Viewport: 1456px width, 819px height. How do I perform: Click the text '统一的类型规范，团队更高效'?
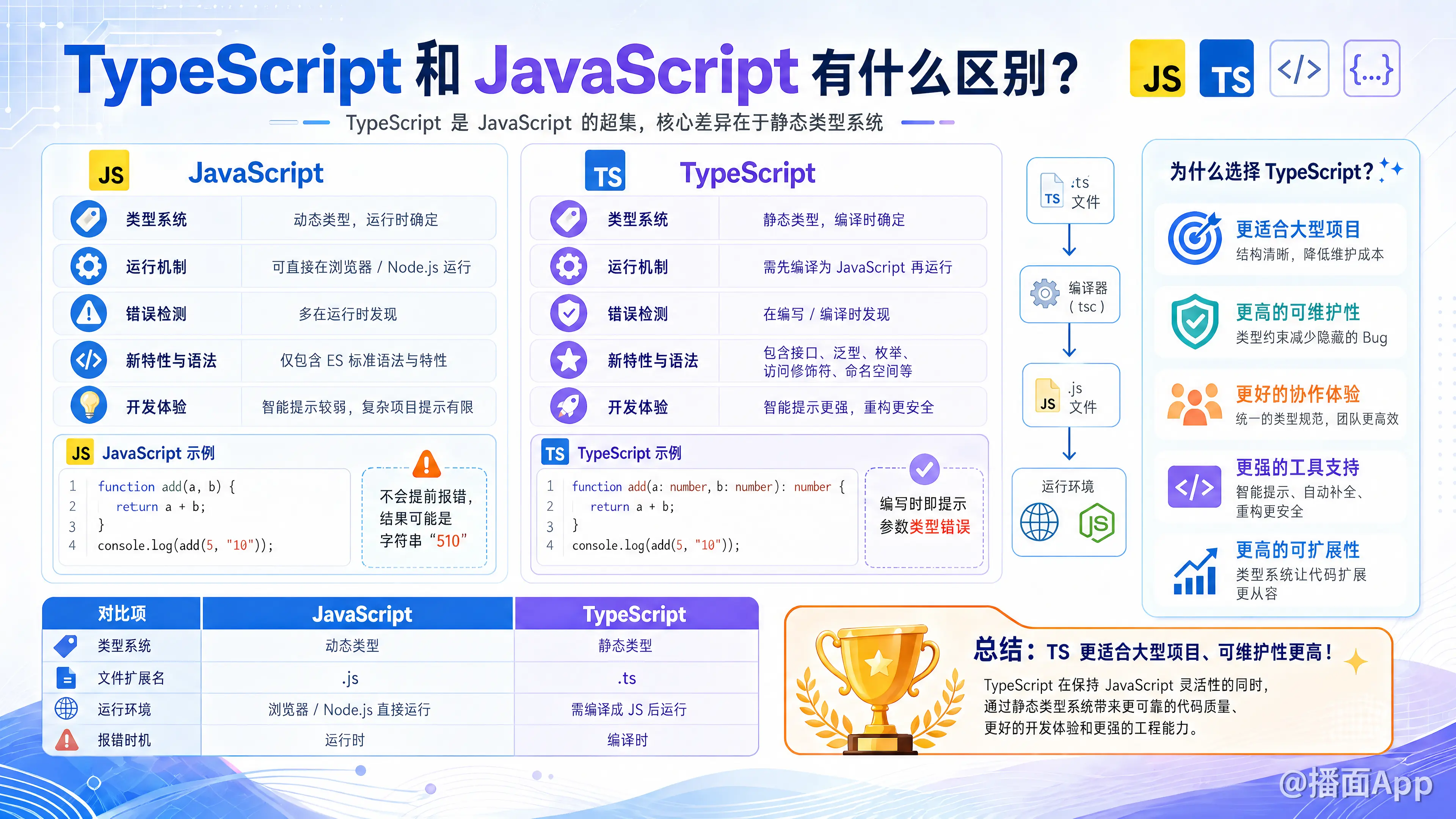click(x=1317, y=418)
